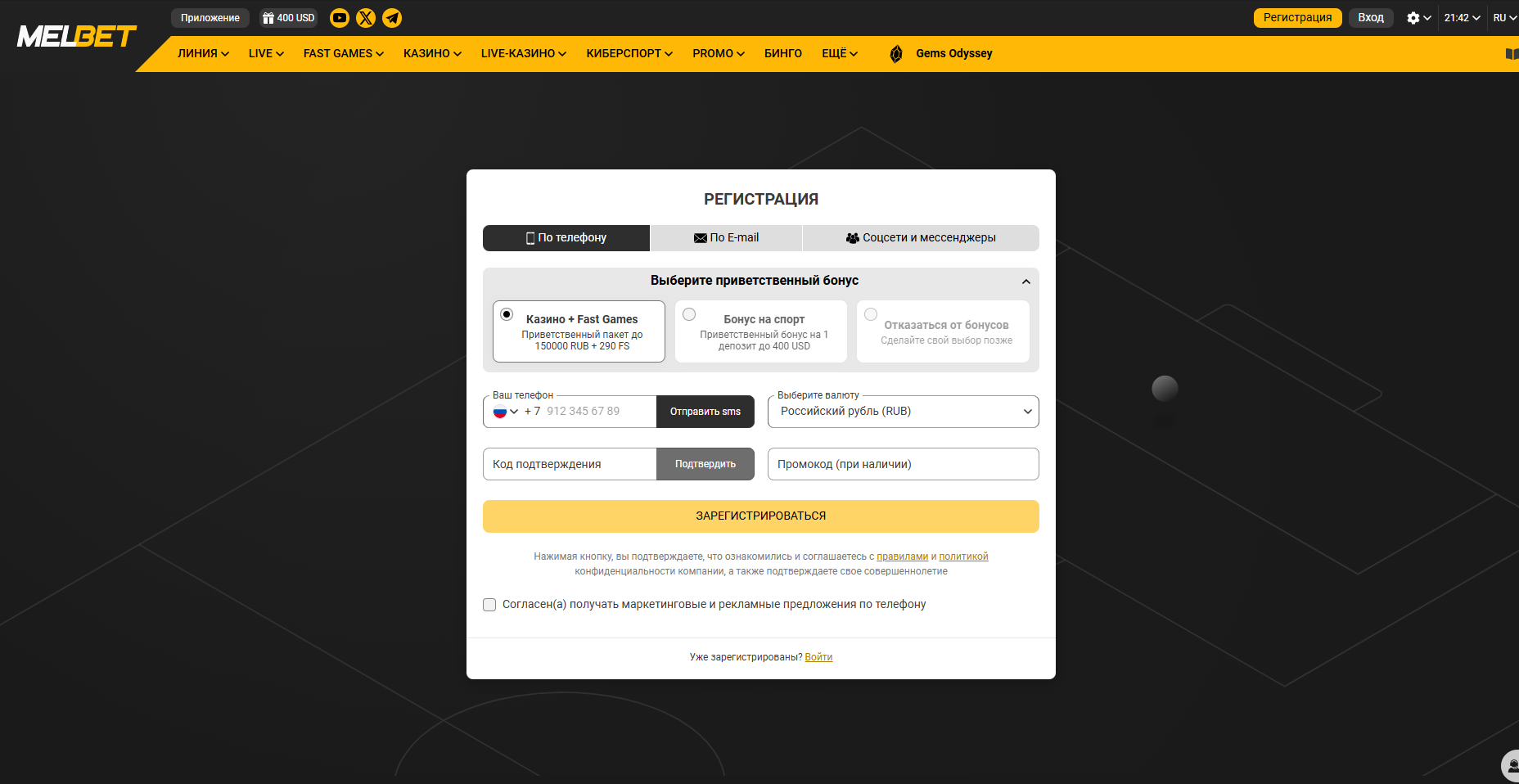Viewport: 1519px width, 784px height.
Task: Enable marketing offers by phone checkbox
Action: pyautogui.click(x=489, y=605)
